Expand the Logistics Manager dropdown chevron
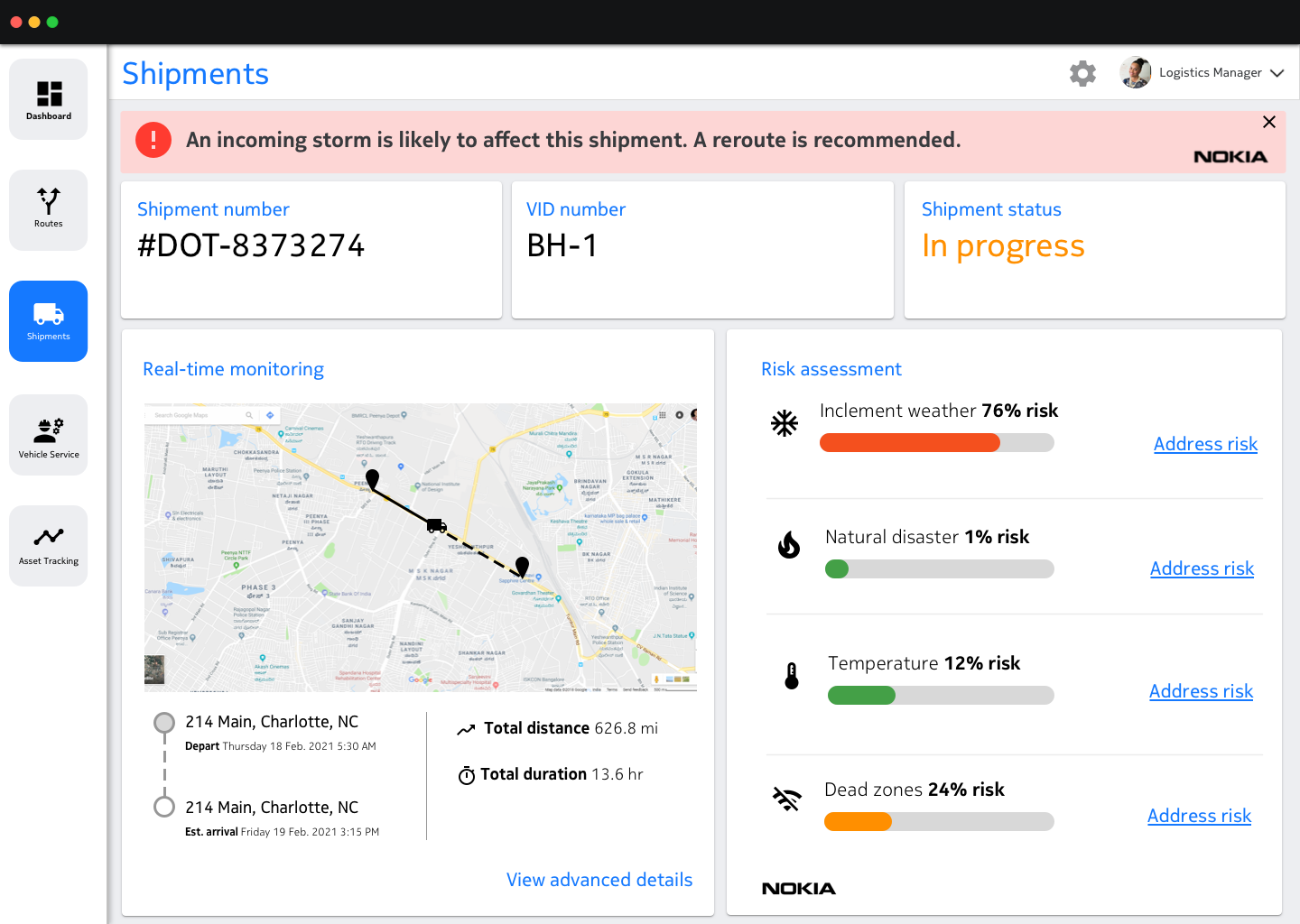The height and width of the screenshot is (924, 1300). [1277, 73]
